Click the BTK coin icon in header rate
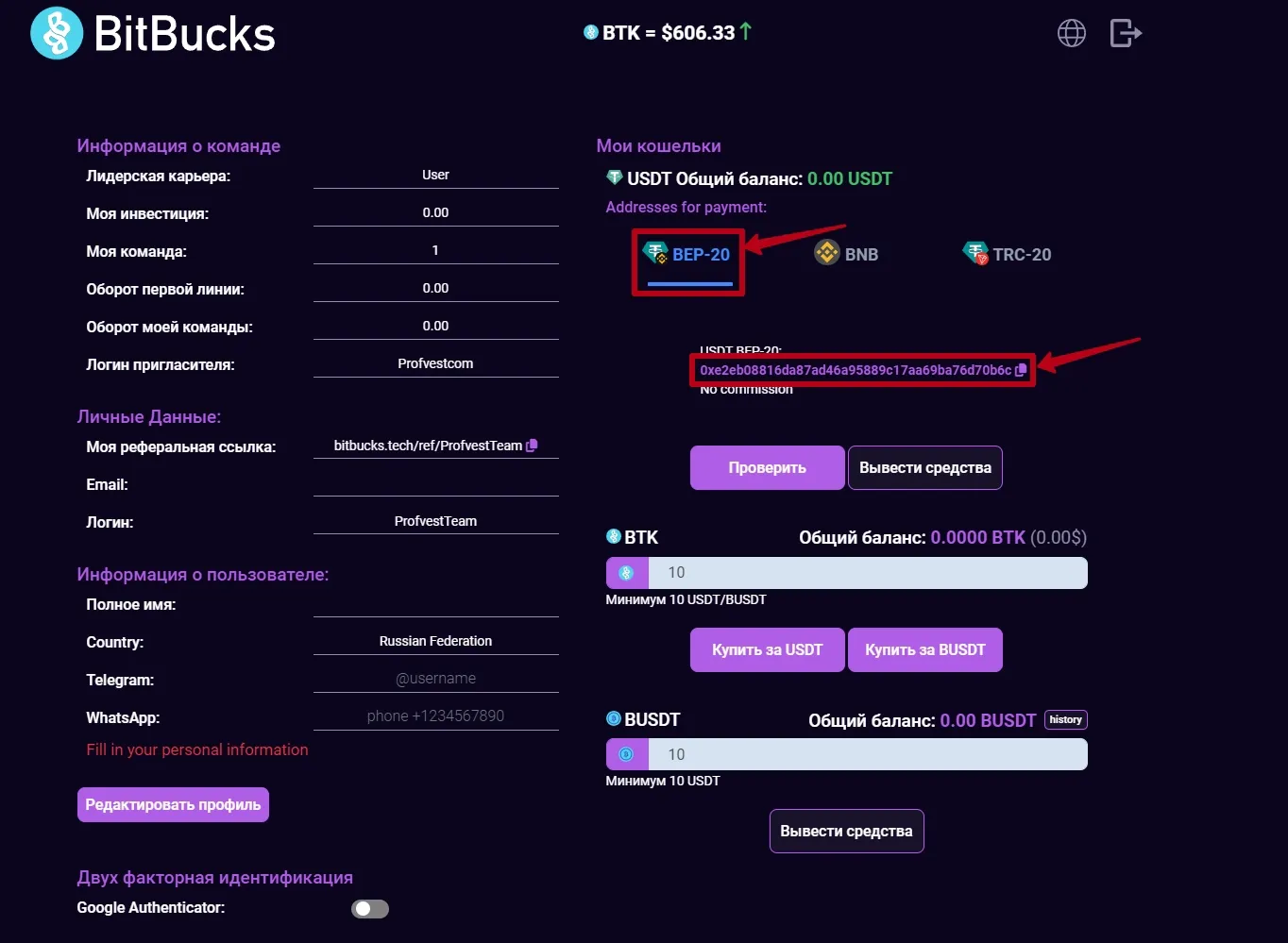 tap(591, 32)
